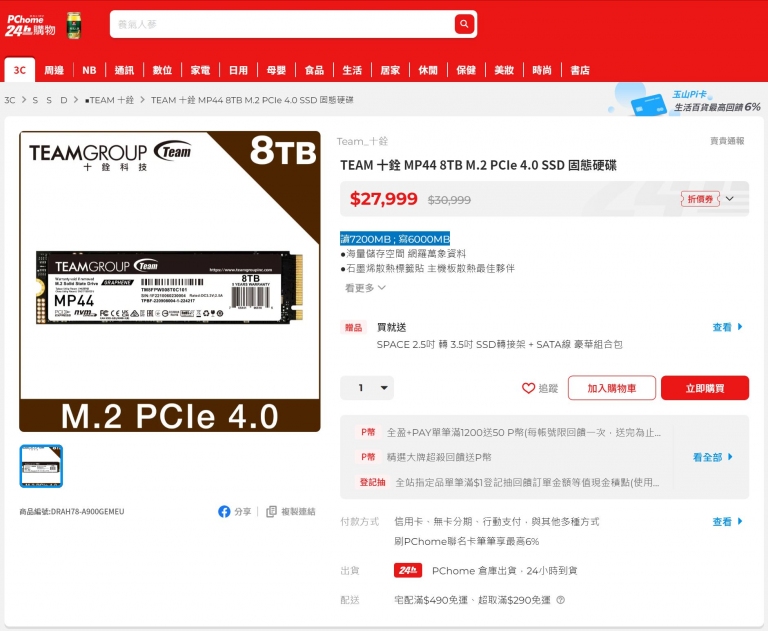Open 查看 for gift details
768x631 pixels.
coord(727,327)
